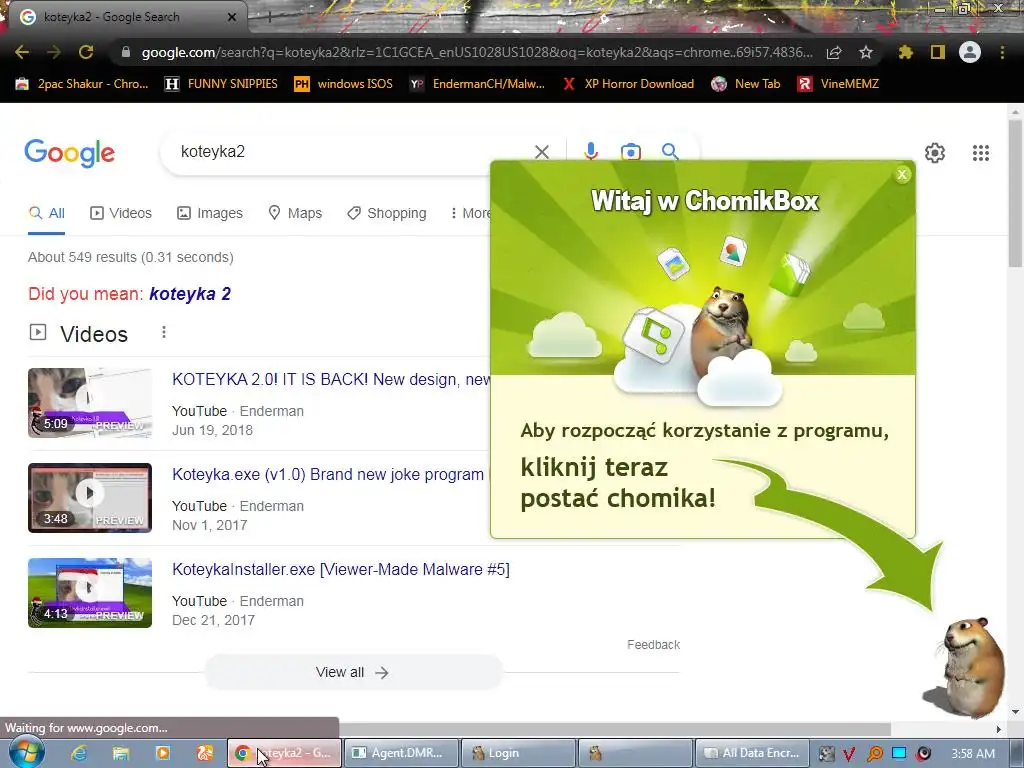This screenshot has width=1024, height=768.
Task: Reload the page with the refresh icon
Action: 86,52
